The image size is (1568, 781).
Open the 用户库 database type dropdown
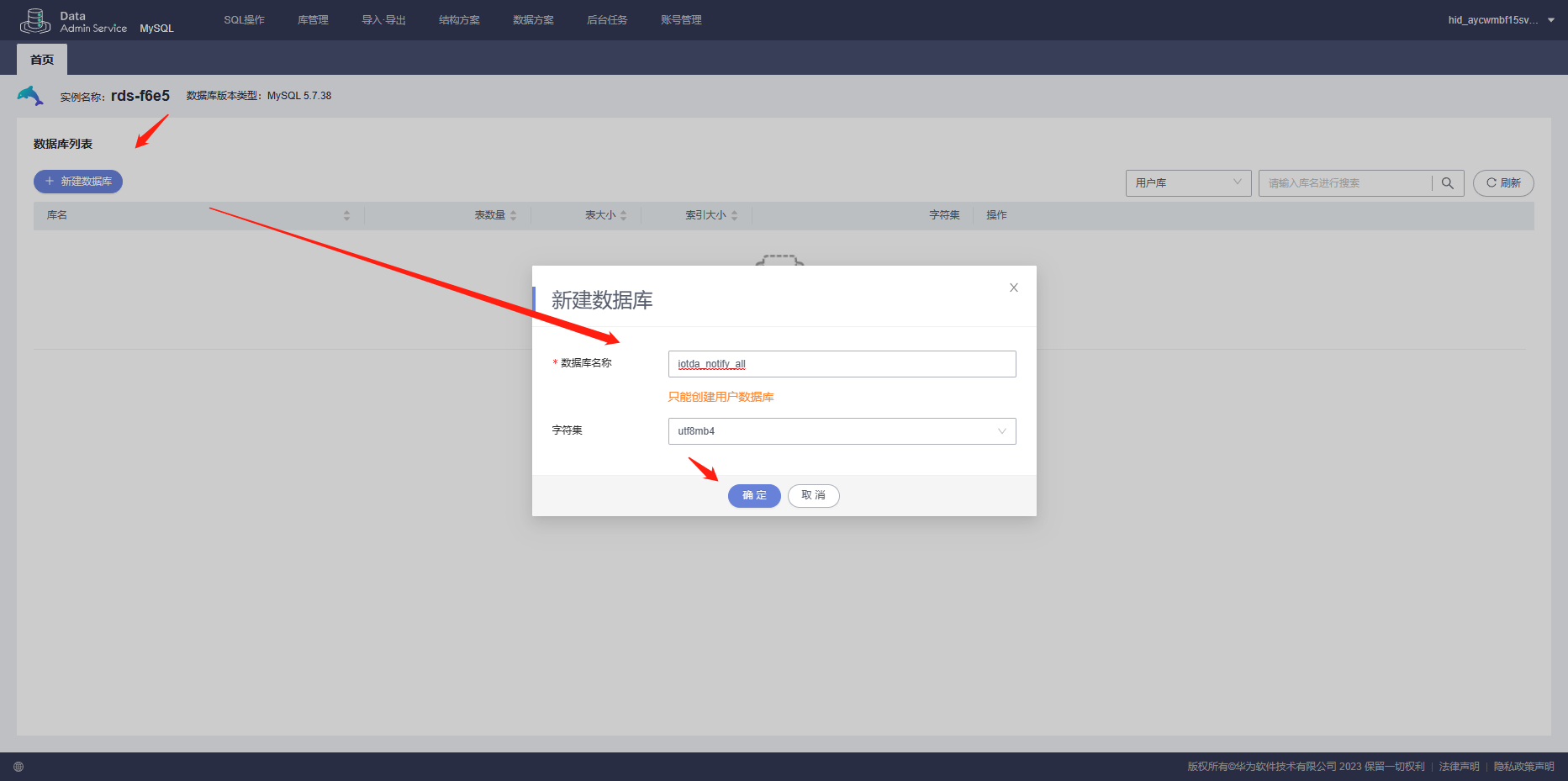pyautogui.click(x=1188, y=183)
